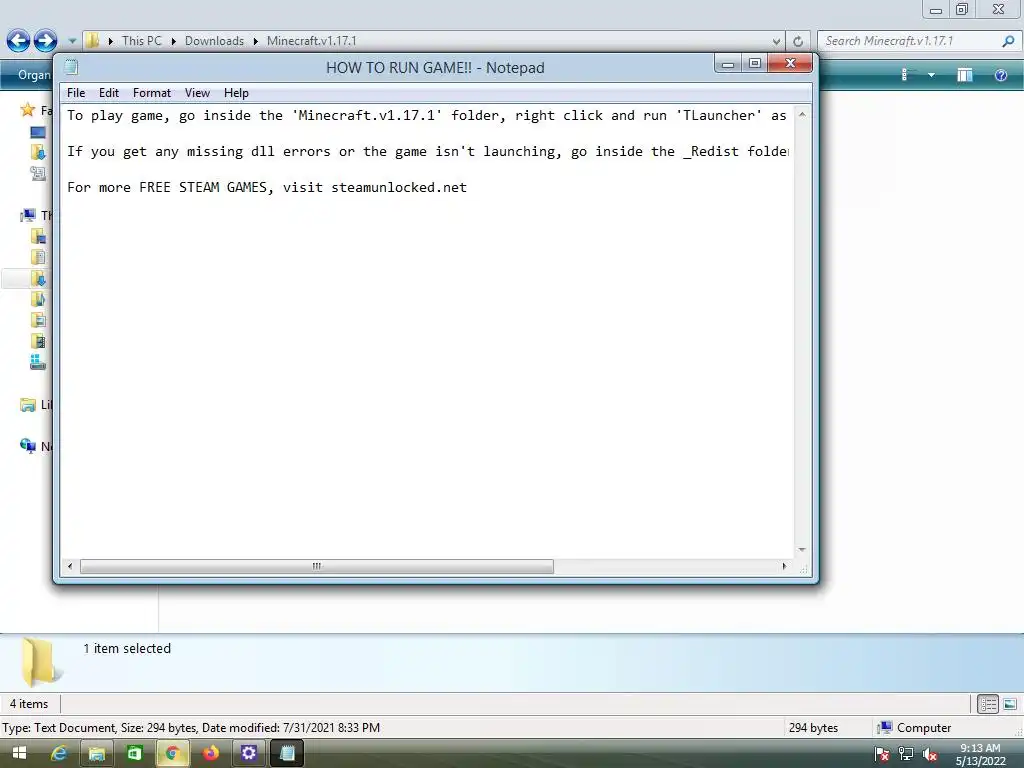Click Notepad title bar document icon

pos(71,67)
